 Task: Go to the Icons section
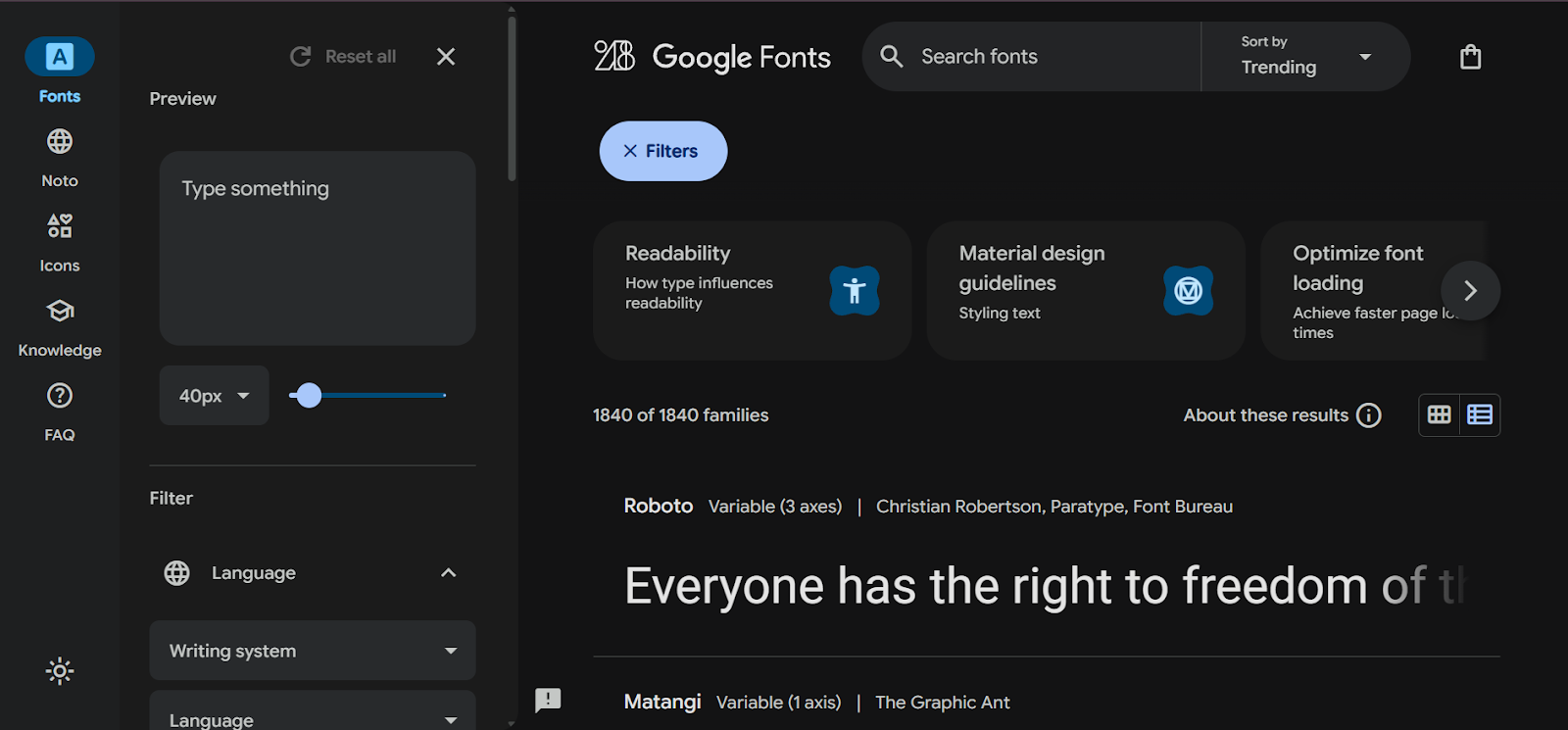pyautogui.click(x=60, y=244)
